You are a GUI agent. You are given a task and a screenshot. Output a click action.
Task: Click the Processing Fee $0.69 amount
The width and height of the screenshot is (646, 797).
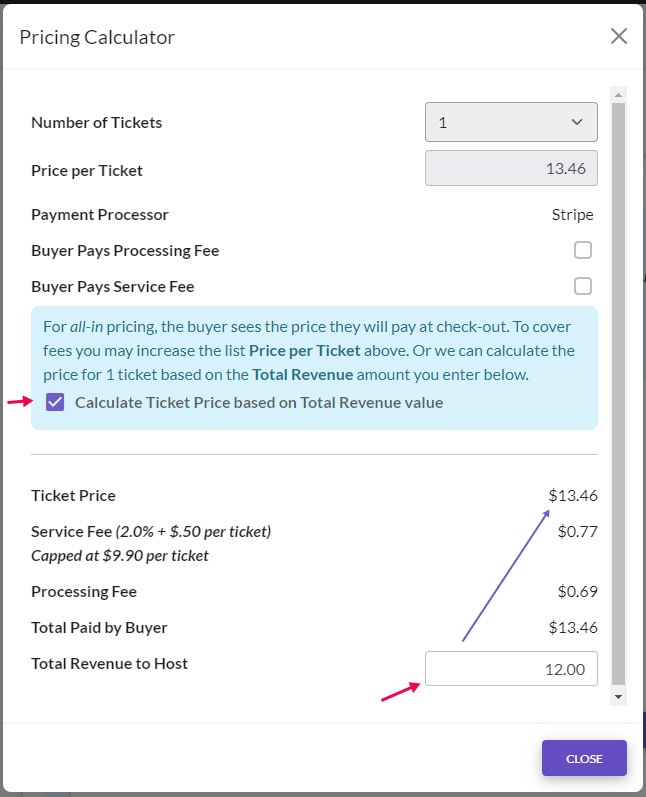point(577,591)
